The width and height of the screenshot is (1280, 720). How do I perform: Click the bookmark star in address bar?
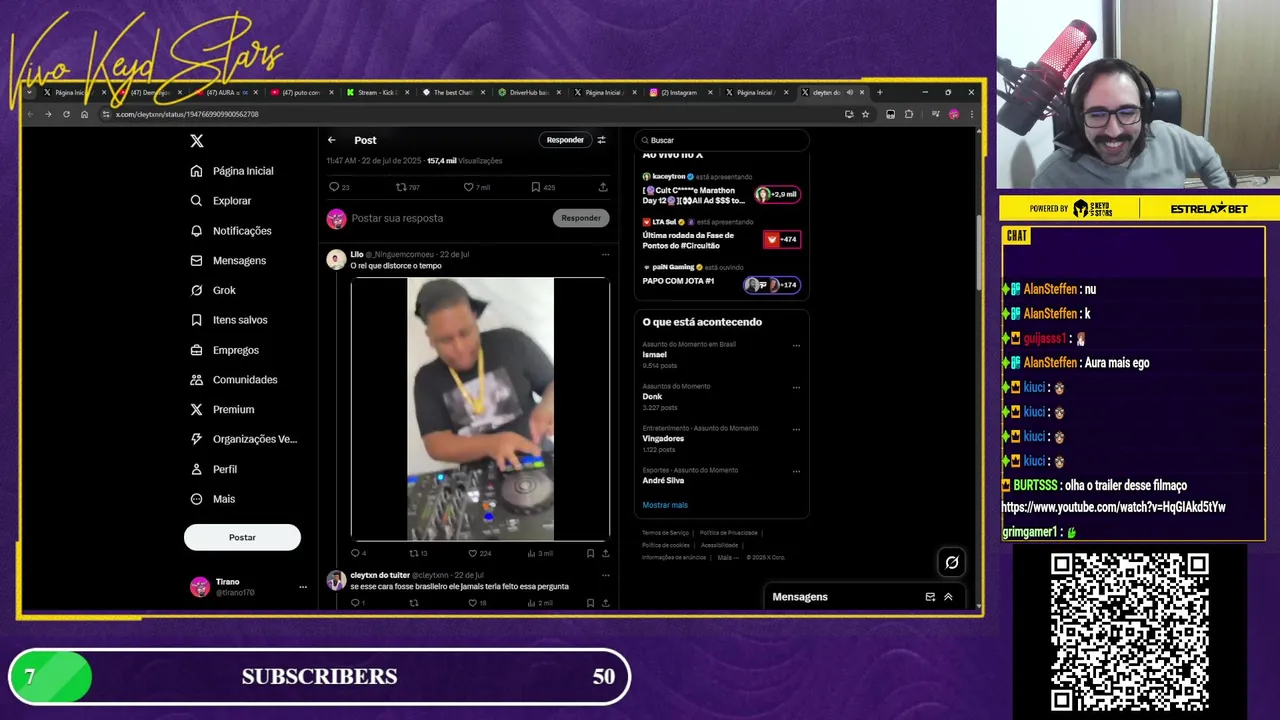click(865, 114)
